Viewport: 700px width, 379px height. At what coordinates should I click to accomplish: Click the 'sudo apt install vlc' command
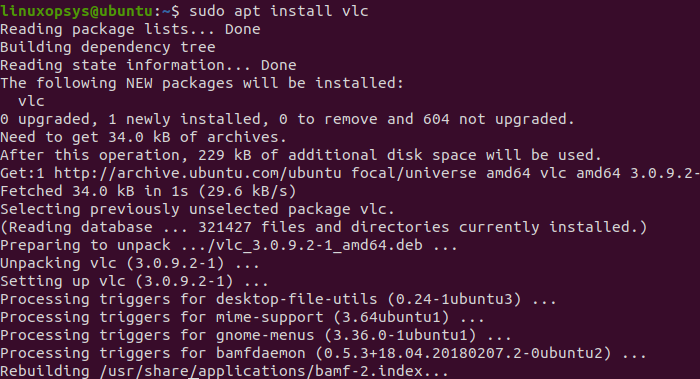click(x=279, y=11)
